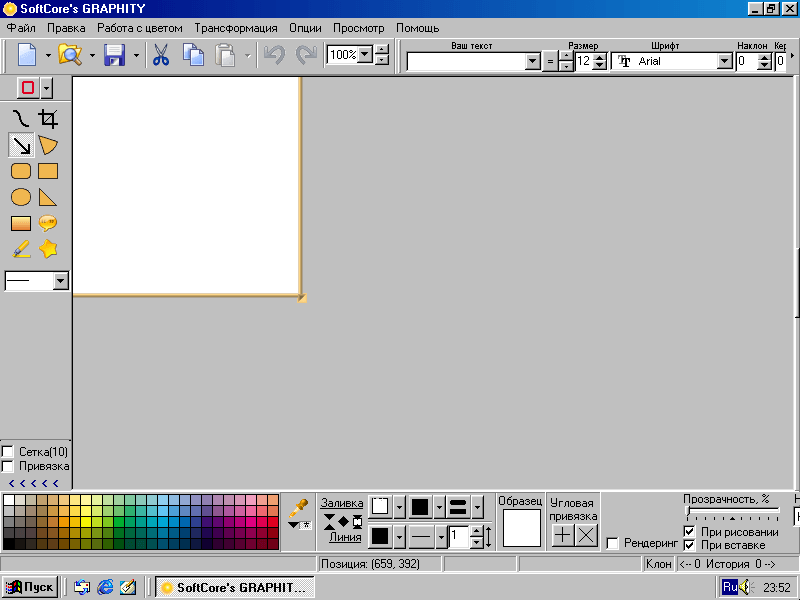Toggle the Привязка snap checkbox

8,466
